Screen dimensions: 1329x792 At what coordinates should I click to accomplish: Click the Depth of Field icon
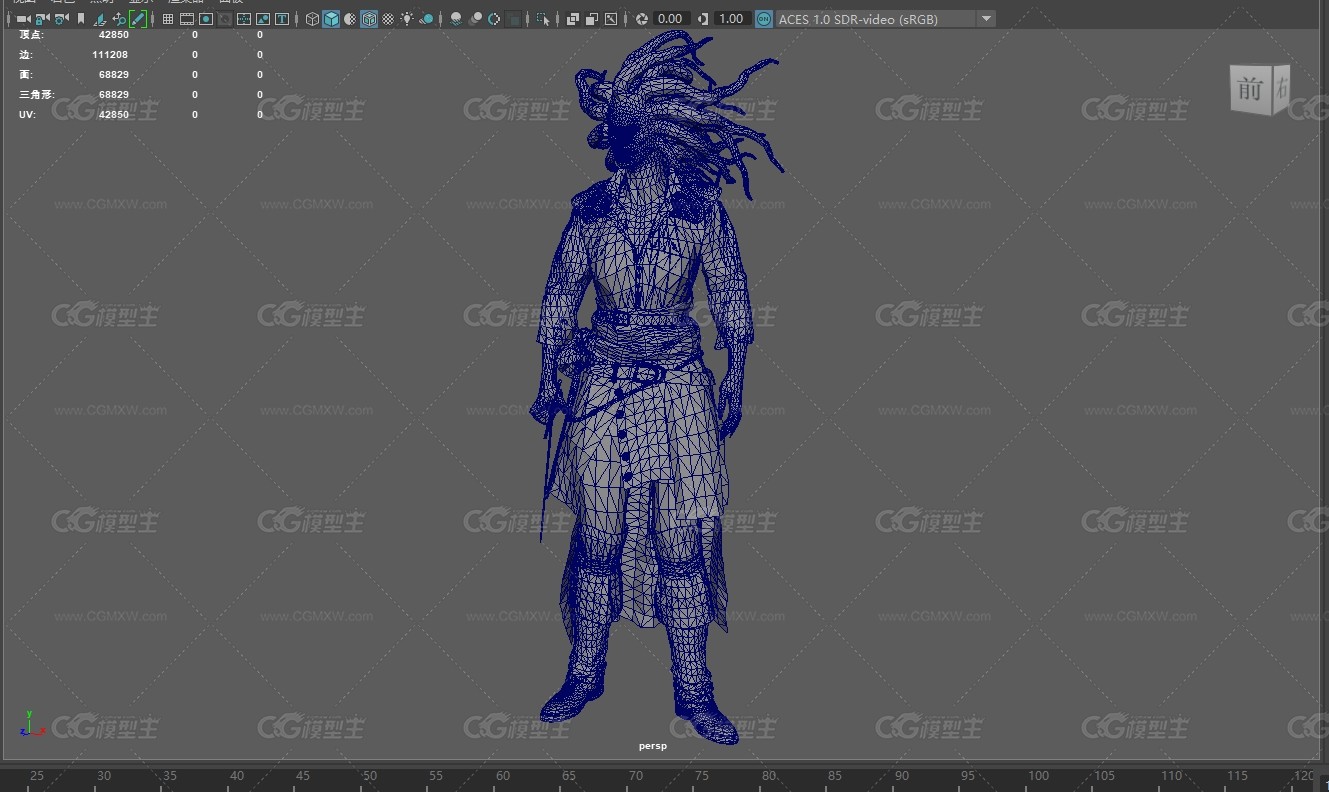(514, 19)
